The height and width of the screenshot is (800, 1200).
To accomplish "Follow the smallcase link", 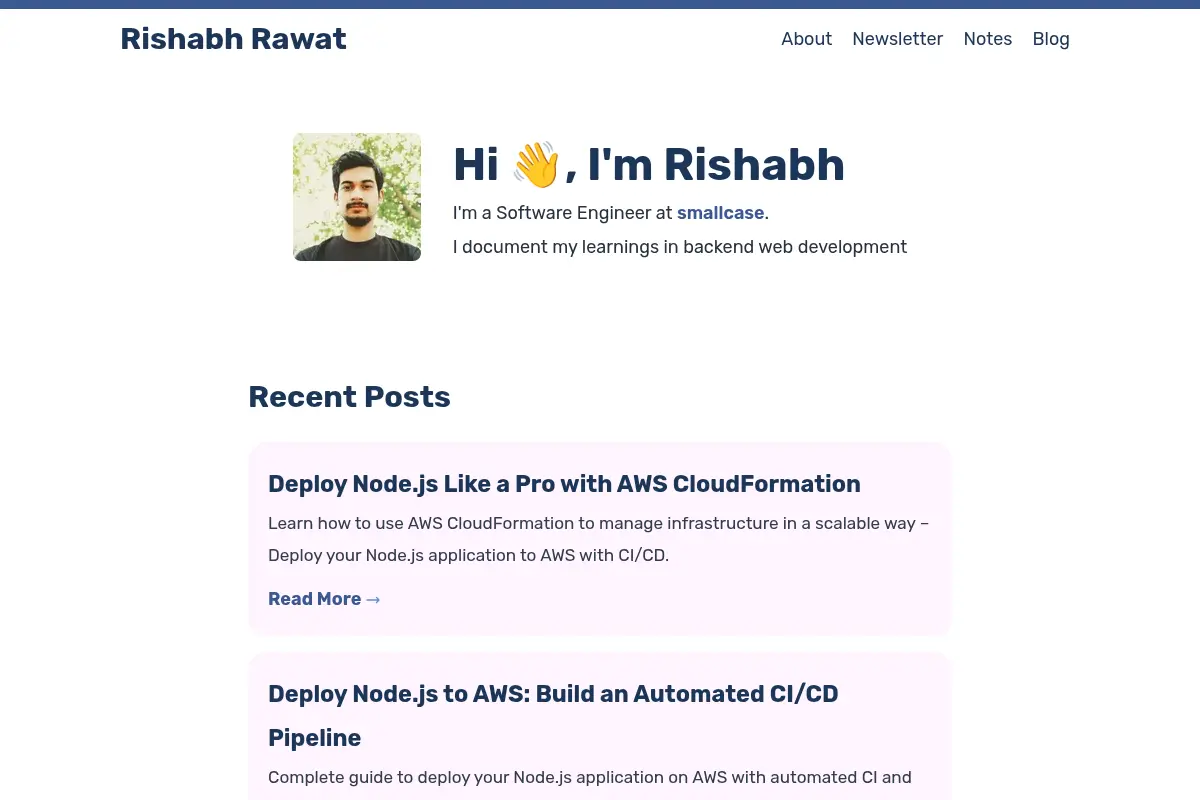I will [x=720, y=213].
